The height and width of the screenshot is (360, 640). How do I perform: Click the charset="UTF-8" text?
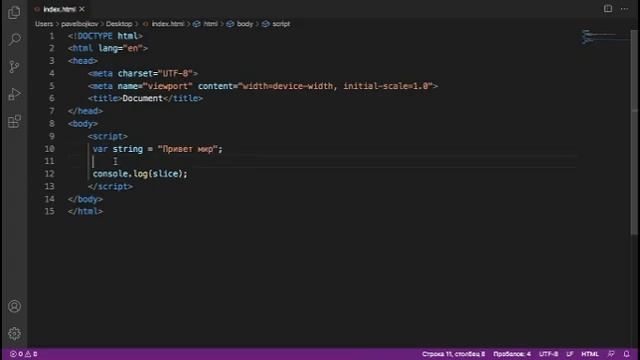[x=155, y=73]
